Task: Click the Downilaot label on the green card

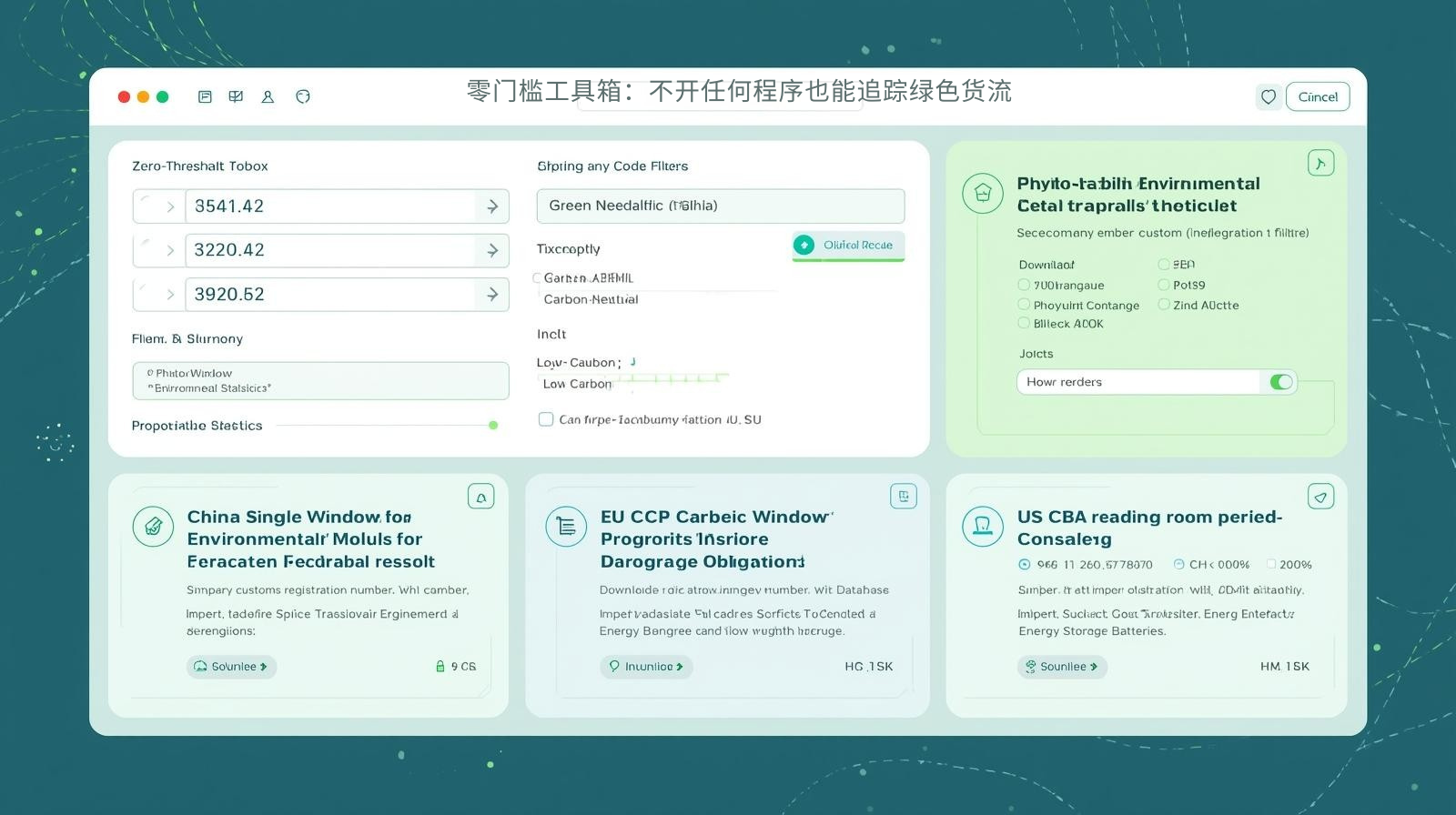Action: (1046, 265)
